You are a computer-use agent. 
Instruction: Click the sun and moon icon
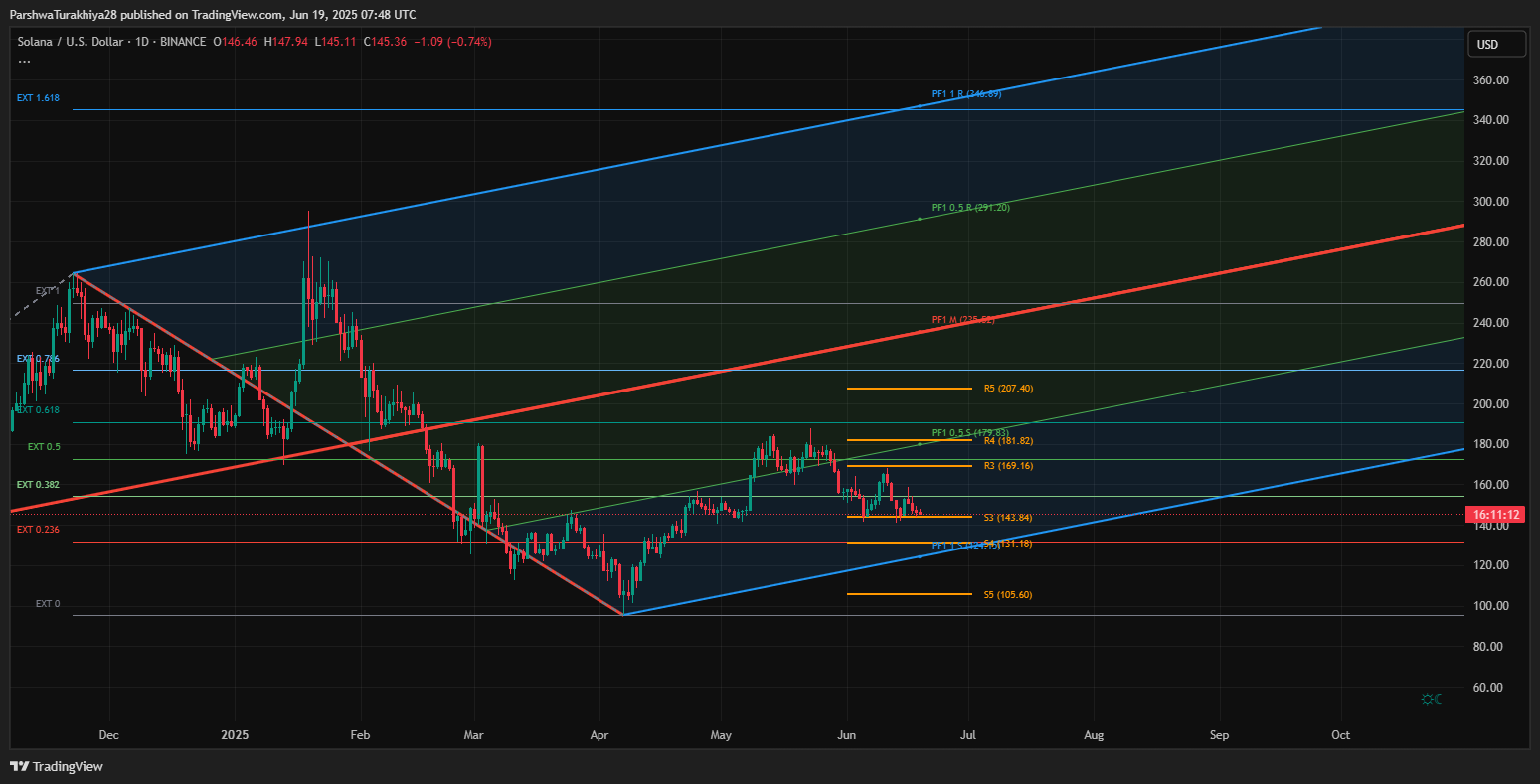pyautogui.click(x=1431, y=699)
